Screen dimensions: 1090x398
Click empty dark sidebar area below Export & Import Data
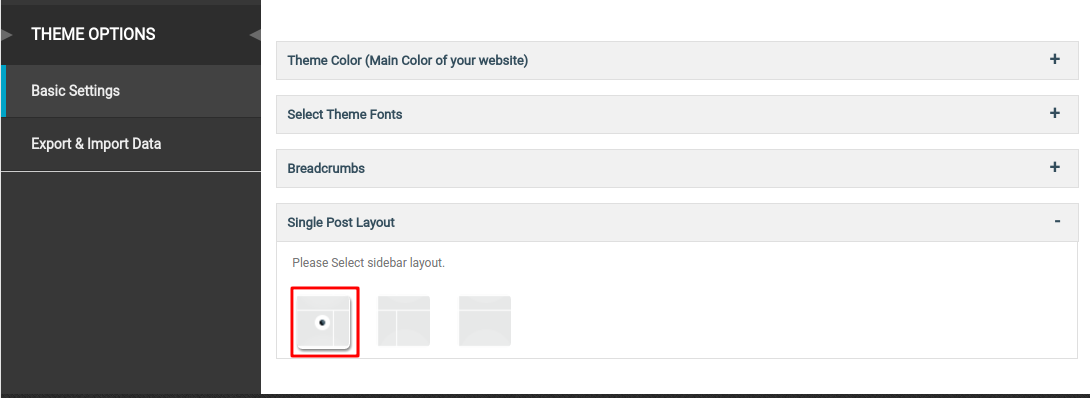[x=131, y=282]
